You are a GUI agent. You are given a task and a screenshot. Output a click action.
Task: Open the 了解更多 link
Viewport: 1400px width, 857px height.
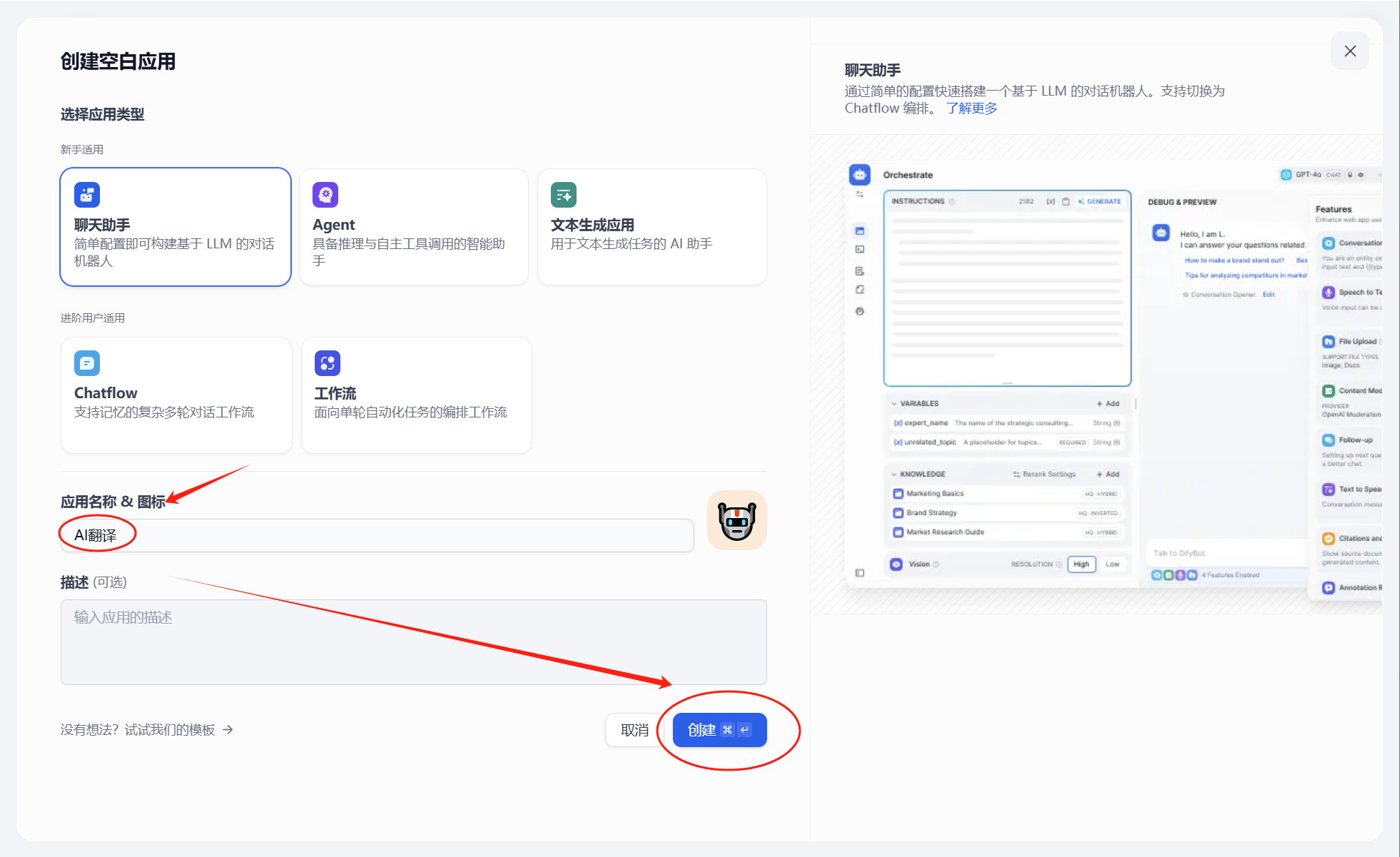(x=971, y=108)
